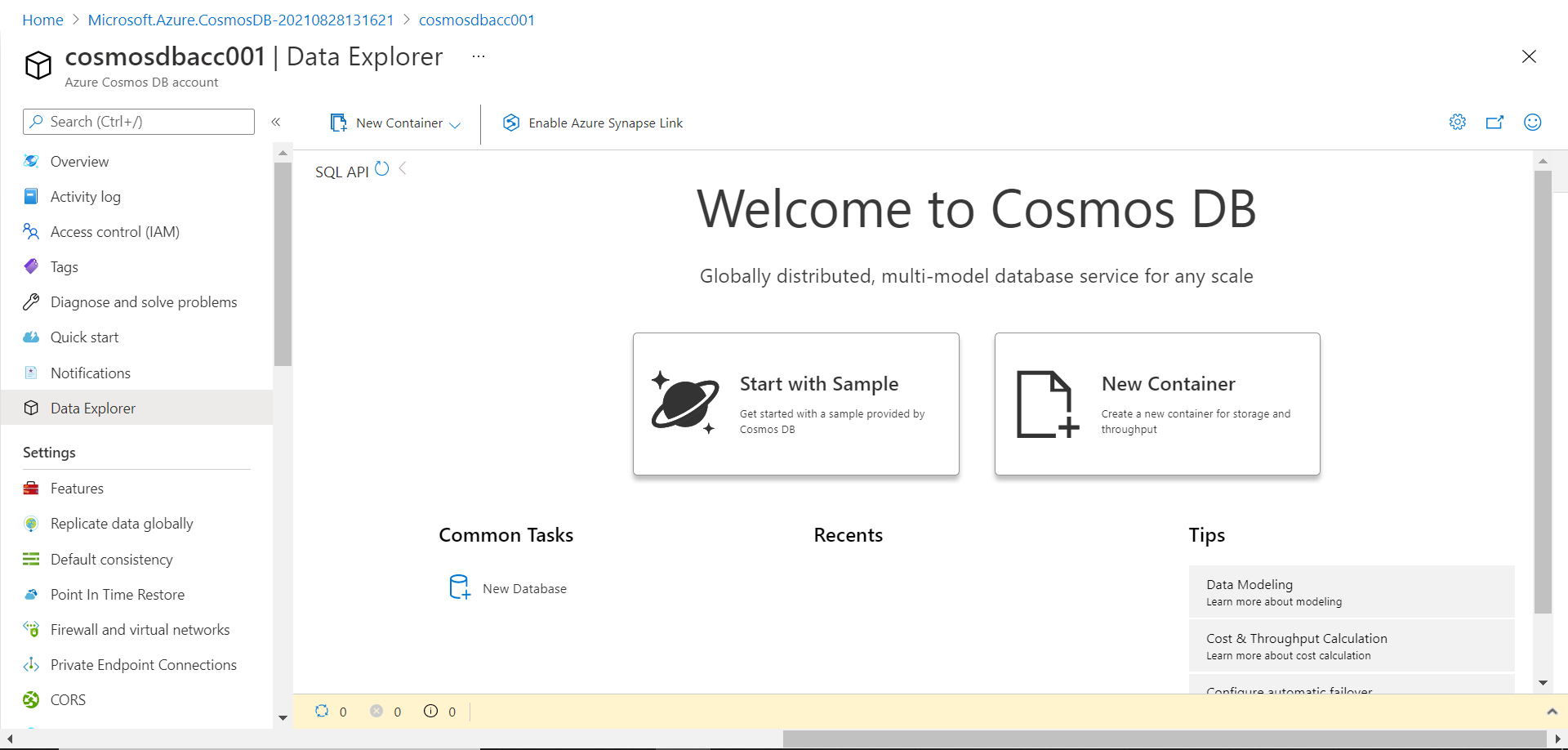
Task: Refresh the SQL API tree
Action: (x=381, y=169)
